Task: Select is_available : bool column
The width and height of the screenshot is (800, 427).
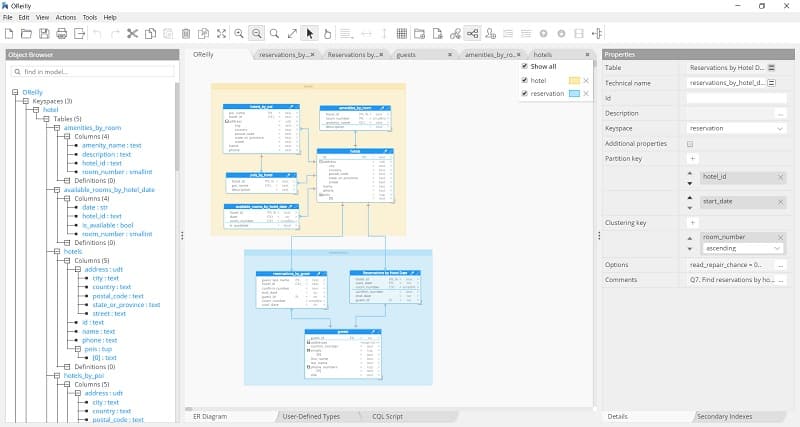Action: coord(108,225)
